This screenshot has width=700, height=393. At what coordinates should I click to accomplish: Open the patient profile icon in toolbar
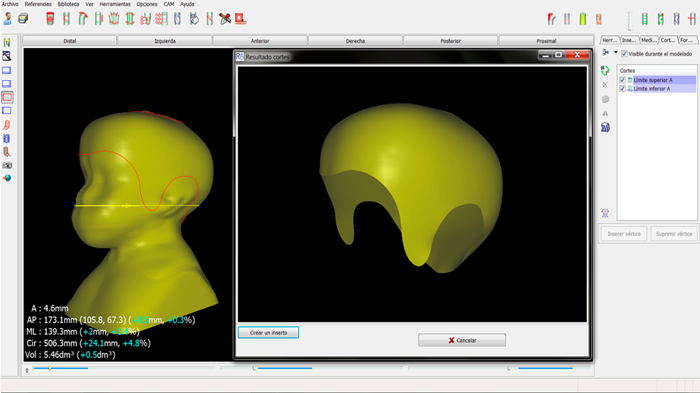click(8, 18)
